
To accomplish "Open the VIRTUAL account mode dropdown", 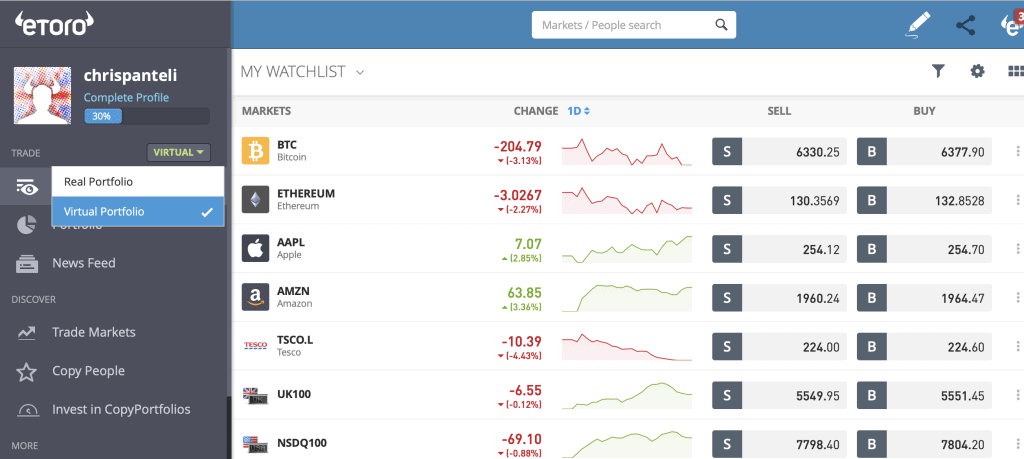I will click(179, 153).
